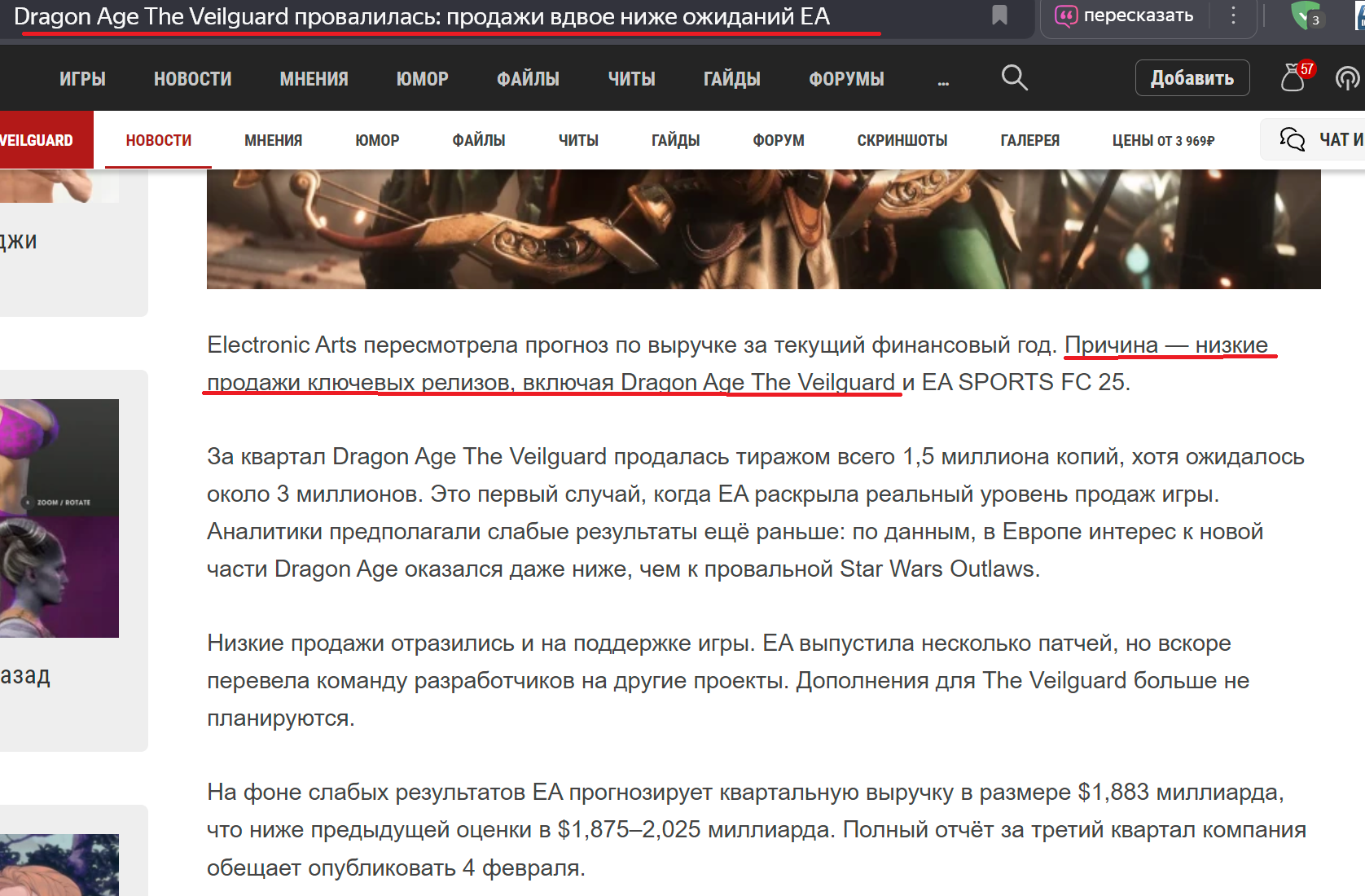
Task: Open ИГРЫ in the main navigation
Action: (82, 79)
